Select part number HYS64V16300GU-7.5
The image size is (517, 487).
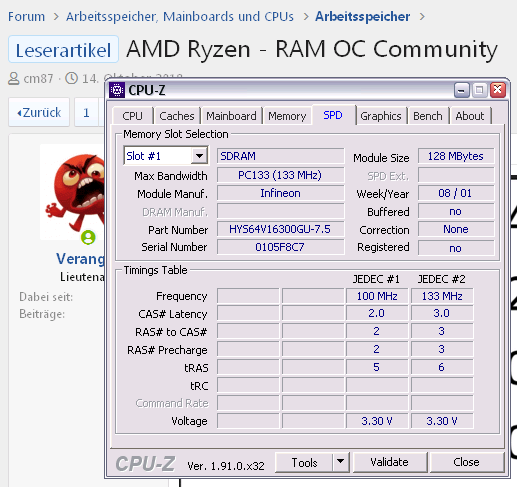[280, 229]
